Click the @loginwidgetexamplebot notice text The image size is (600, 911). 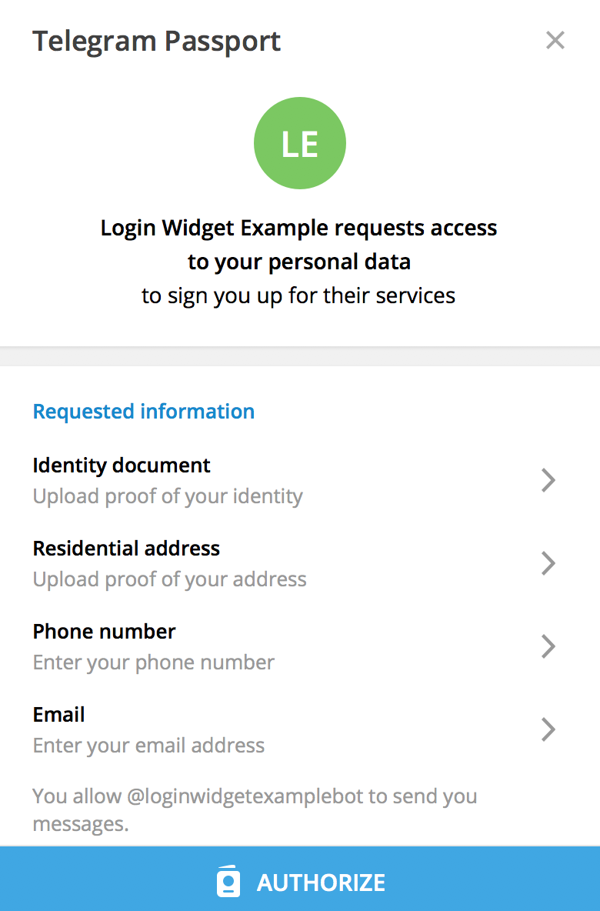(254, 809)
